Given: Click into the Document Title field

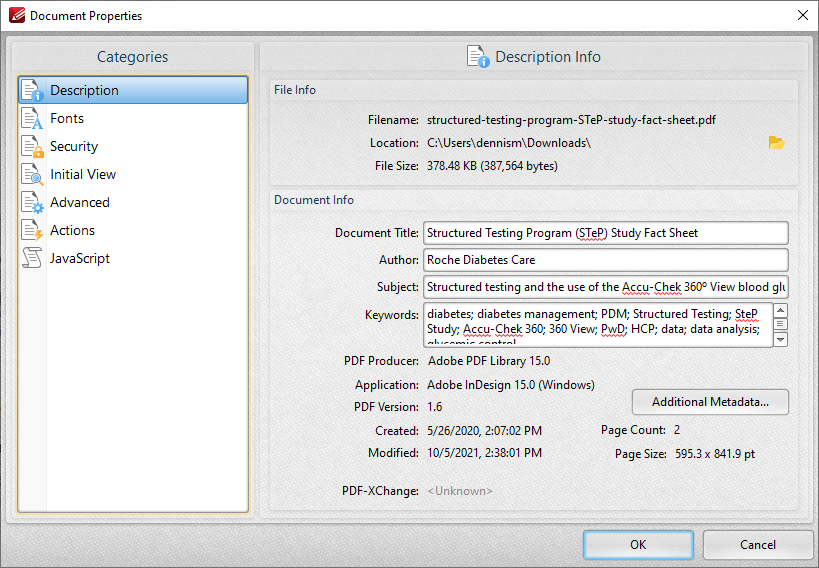Looking at the screenshot, I should click(x=605, y=233).
